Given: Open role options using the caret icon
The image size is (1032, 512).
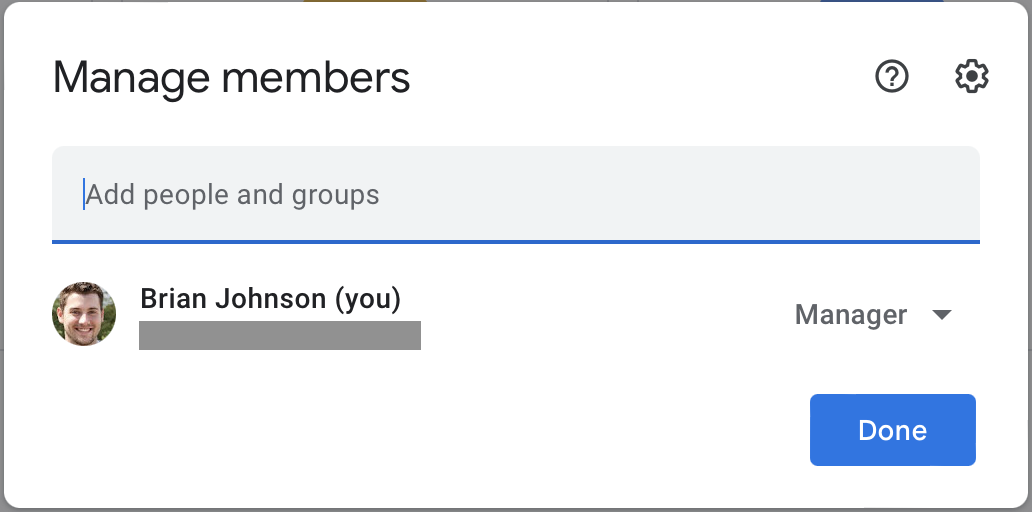Looking at the screenshot, I should (942, 315).
